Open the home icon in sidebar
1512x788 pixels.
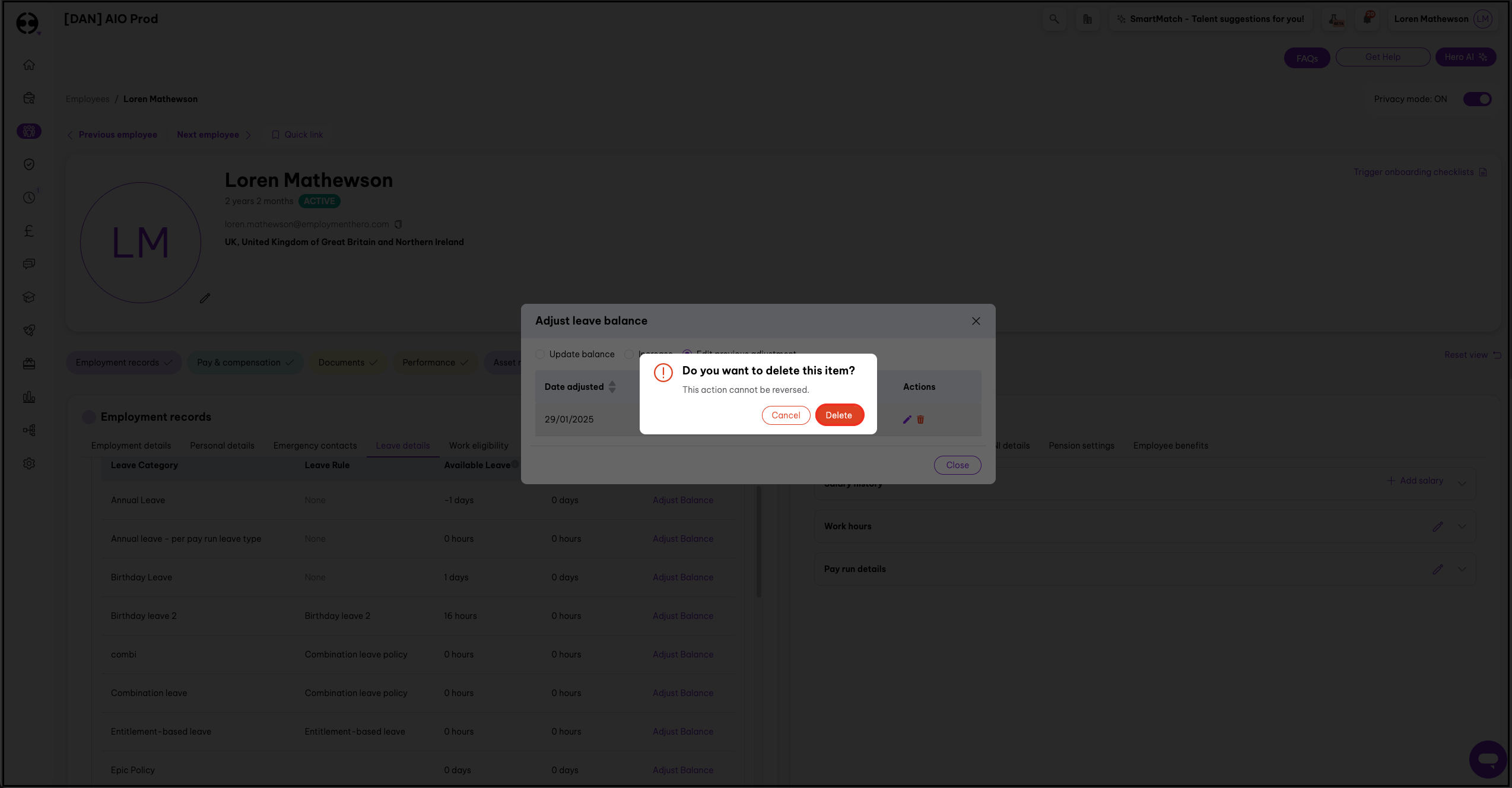pyautogui.click(x=29, y=65)
